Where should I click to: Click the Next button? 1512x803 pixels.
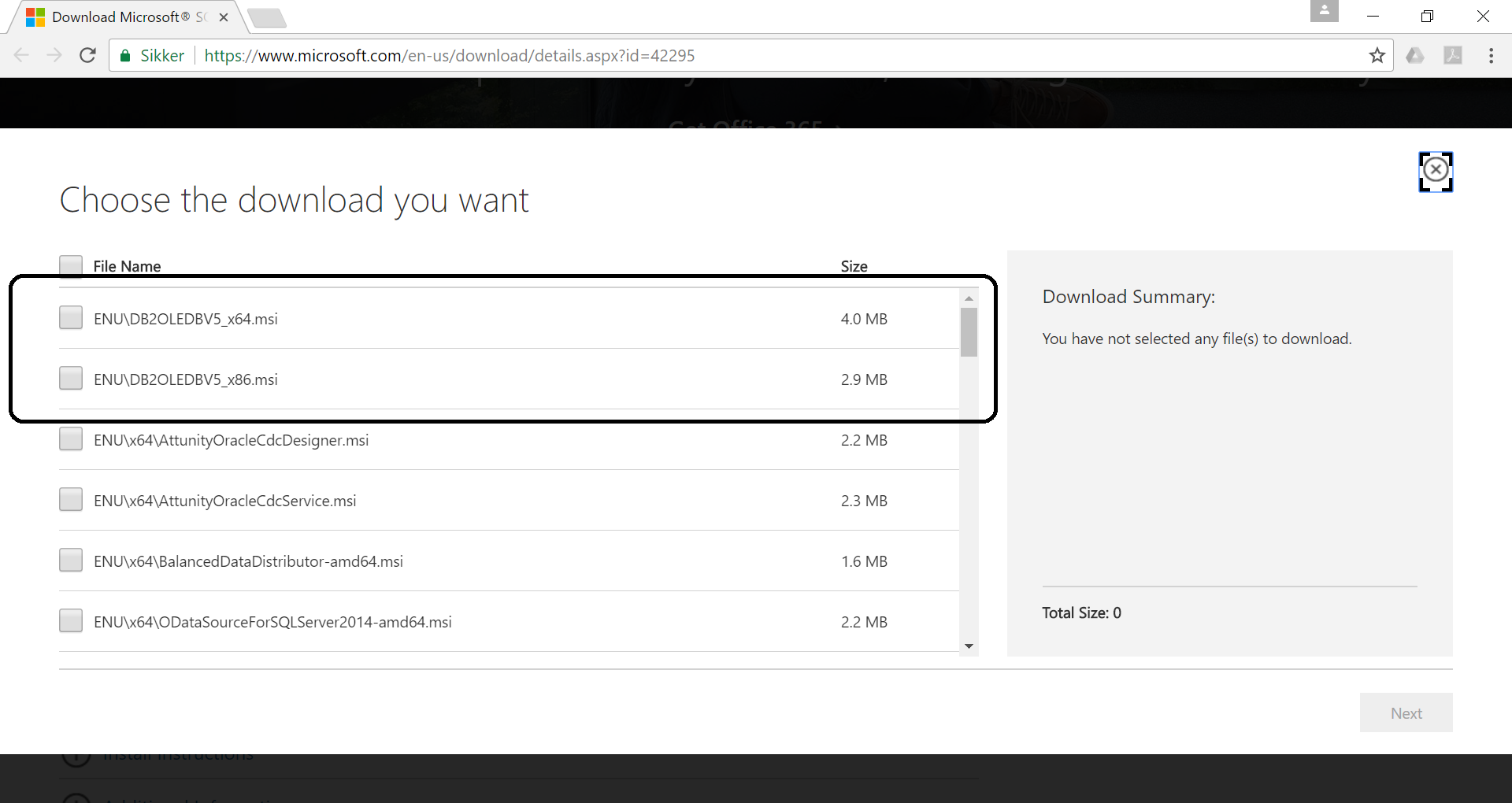click(x=1406, y=712)
